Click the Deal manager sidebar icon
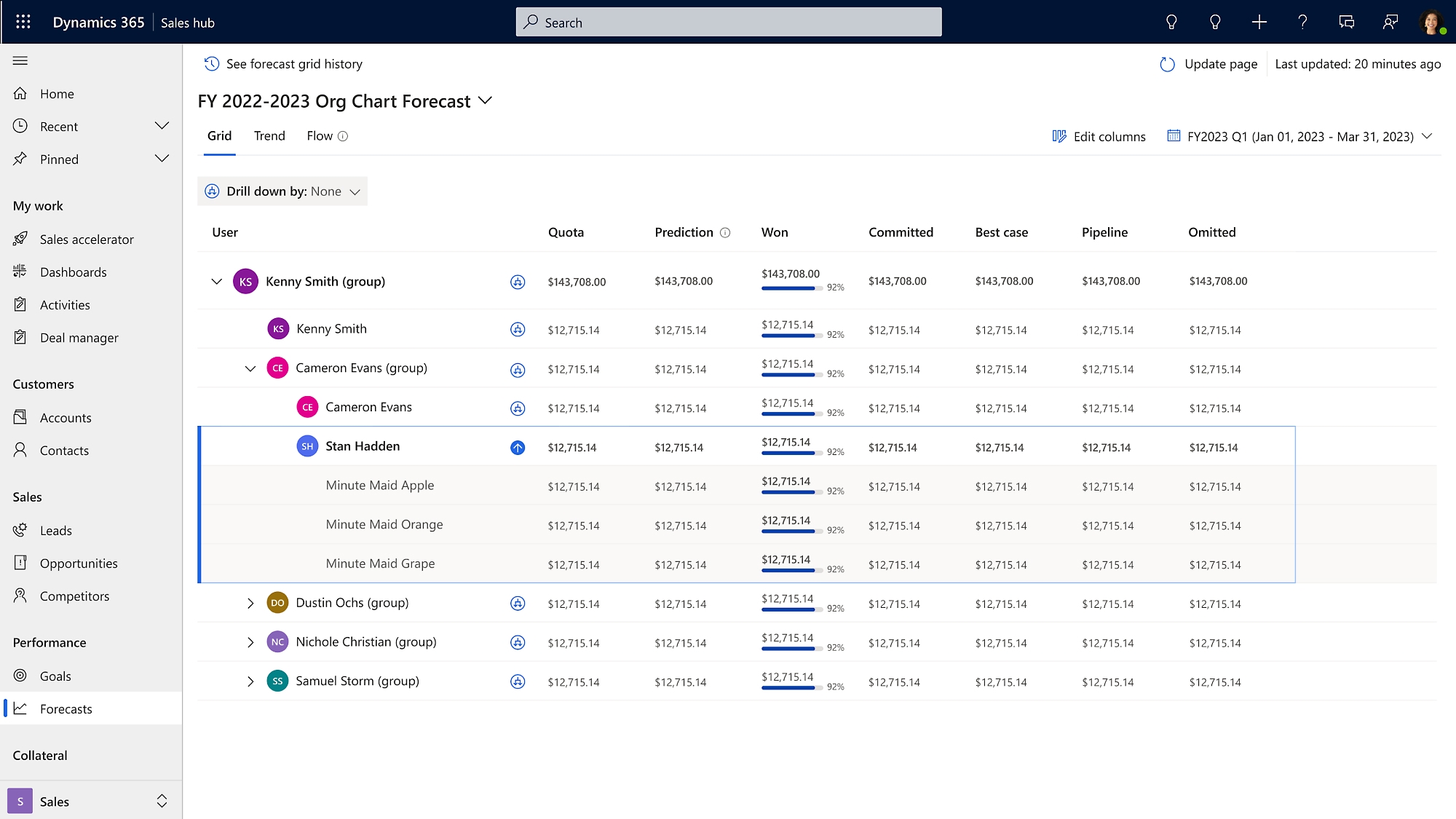1456x819 pixels. [x=20, y=337]
